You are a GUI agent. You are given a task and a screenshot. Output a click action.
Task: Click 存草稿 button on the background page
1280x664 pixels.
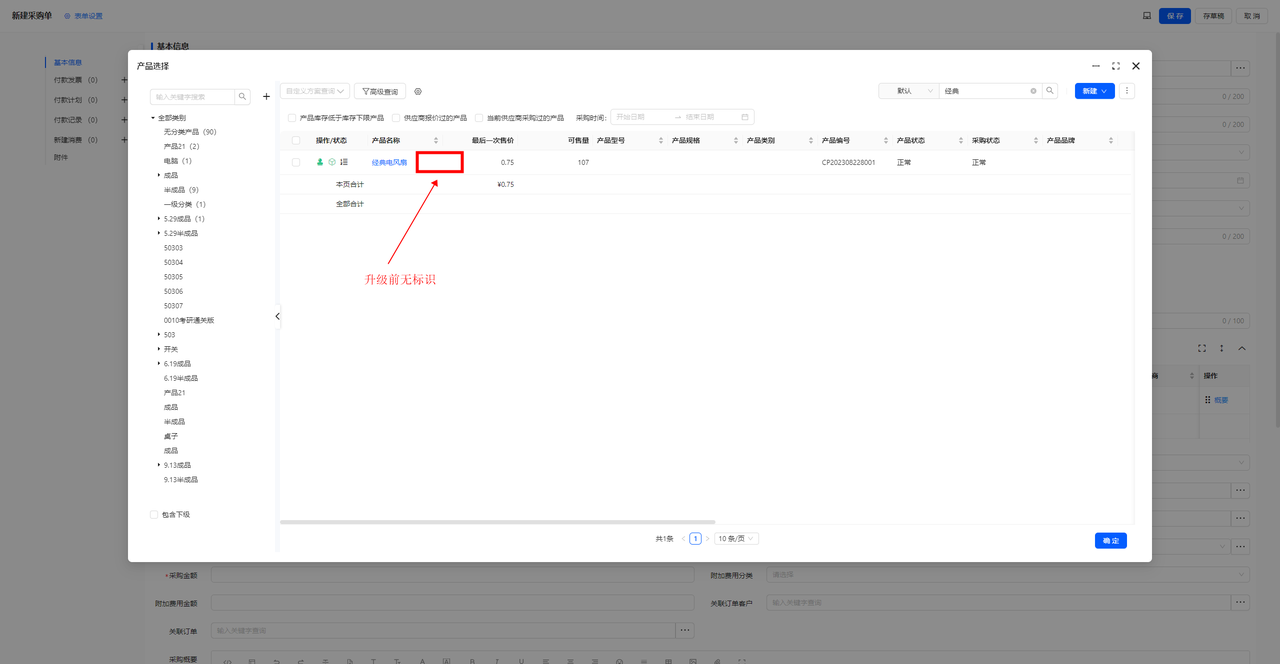pos(1213,16)
